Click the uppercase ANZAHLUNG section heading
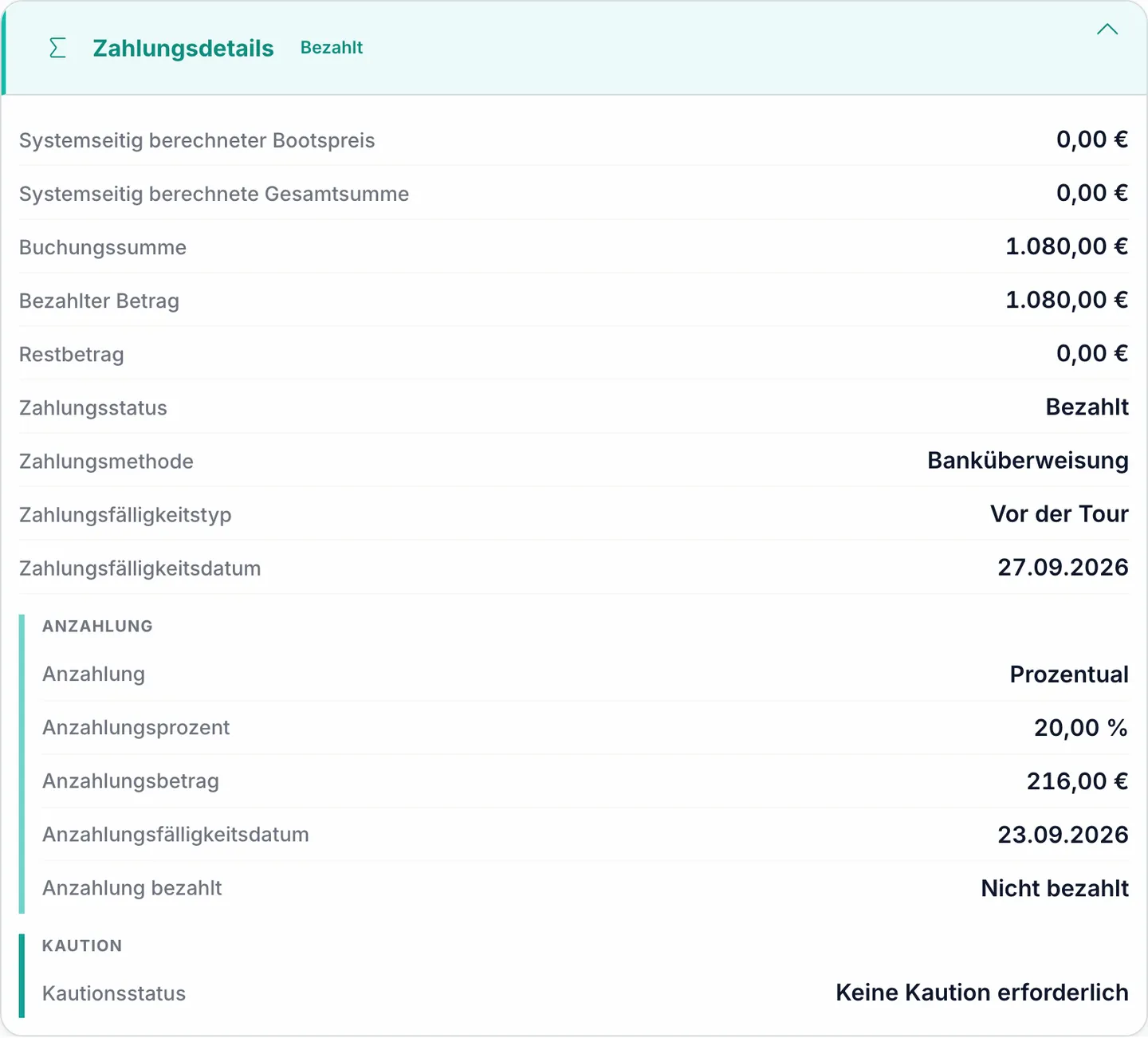1148x1038 pixels. pos(97,626)
